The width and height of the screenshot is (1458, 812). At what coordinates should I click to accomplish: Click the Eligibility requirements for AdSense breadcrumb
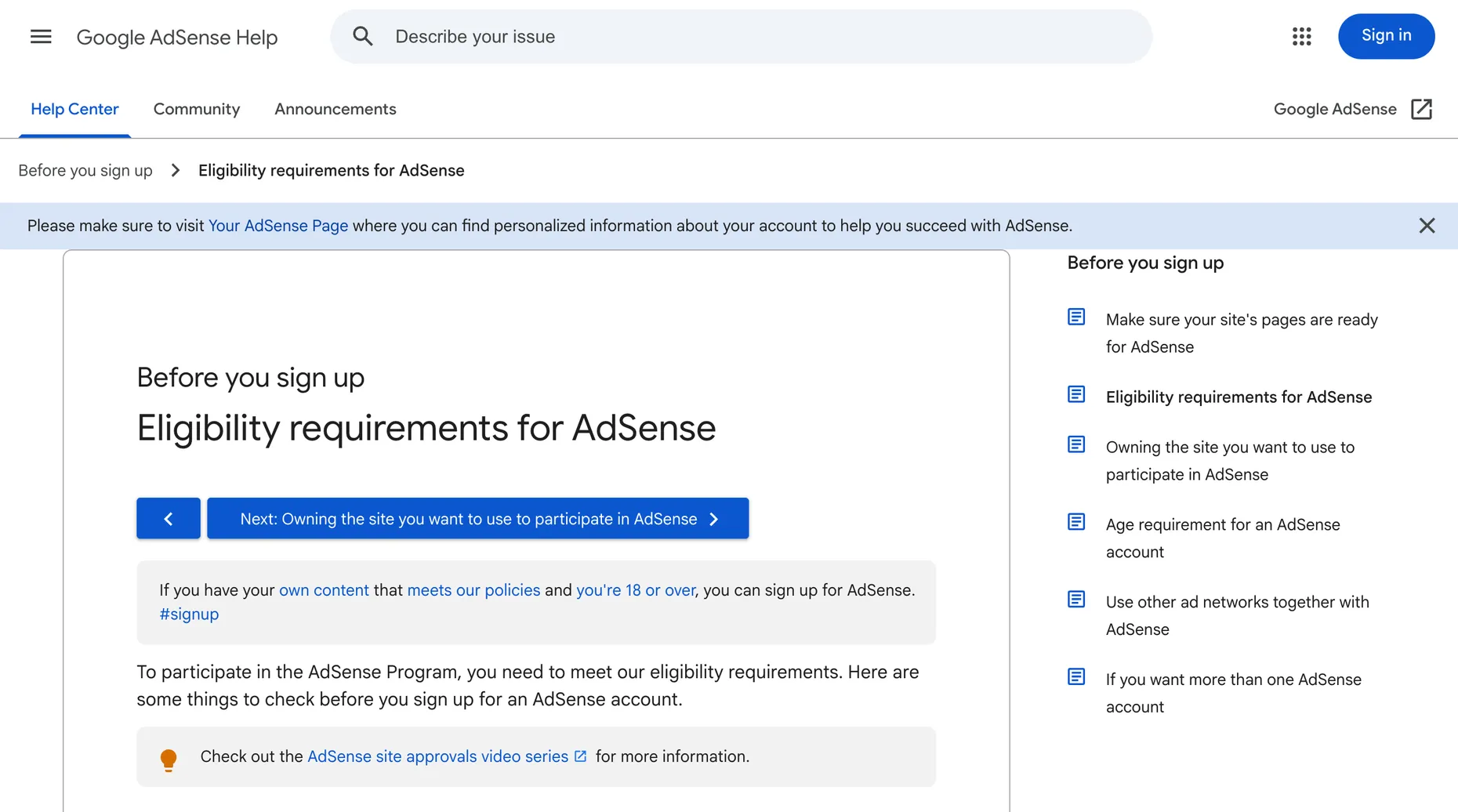tap(331, 170)
